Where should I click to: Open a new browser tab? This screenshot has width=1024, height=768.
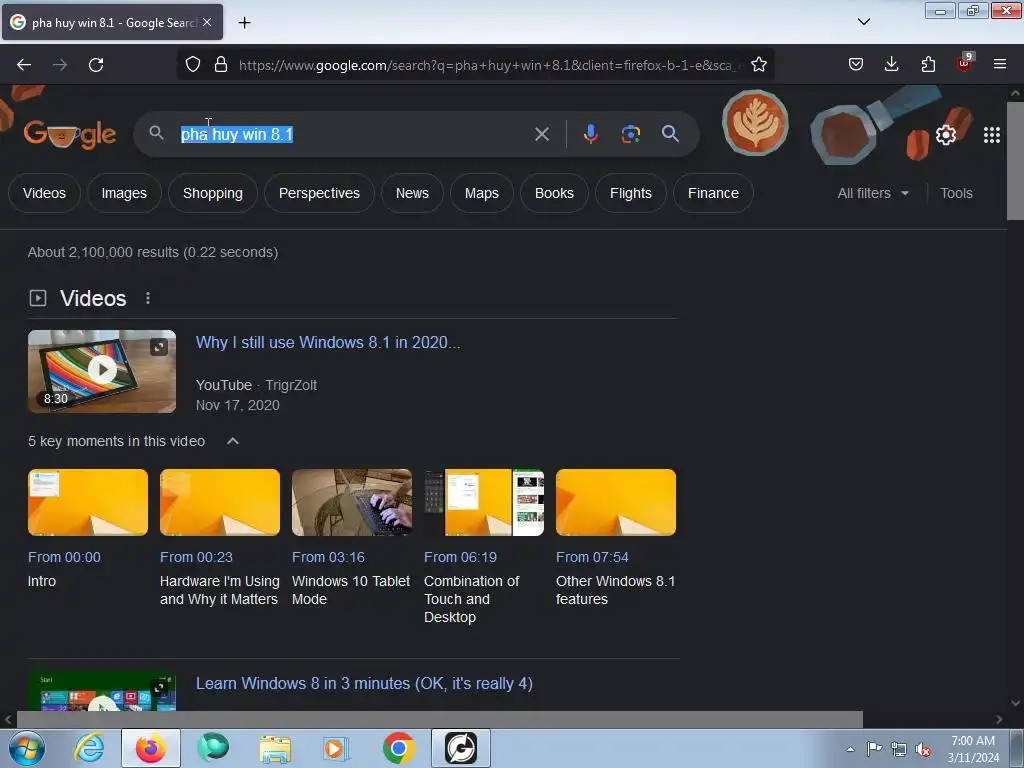244,23
